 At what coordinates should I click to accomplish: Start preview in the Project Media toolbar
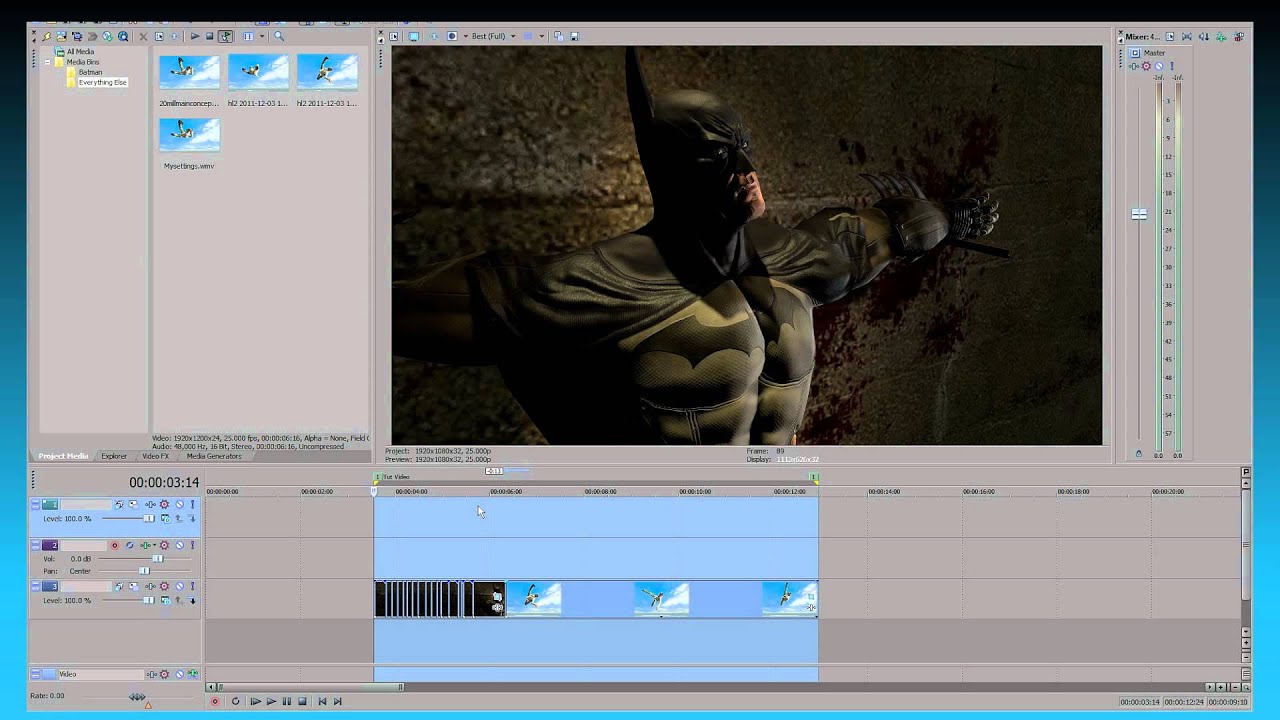point(195,36)
